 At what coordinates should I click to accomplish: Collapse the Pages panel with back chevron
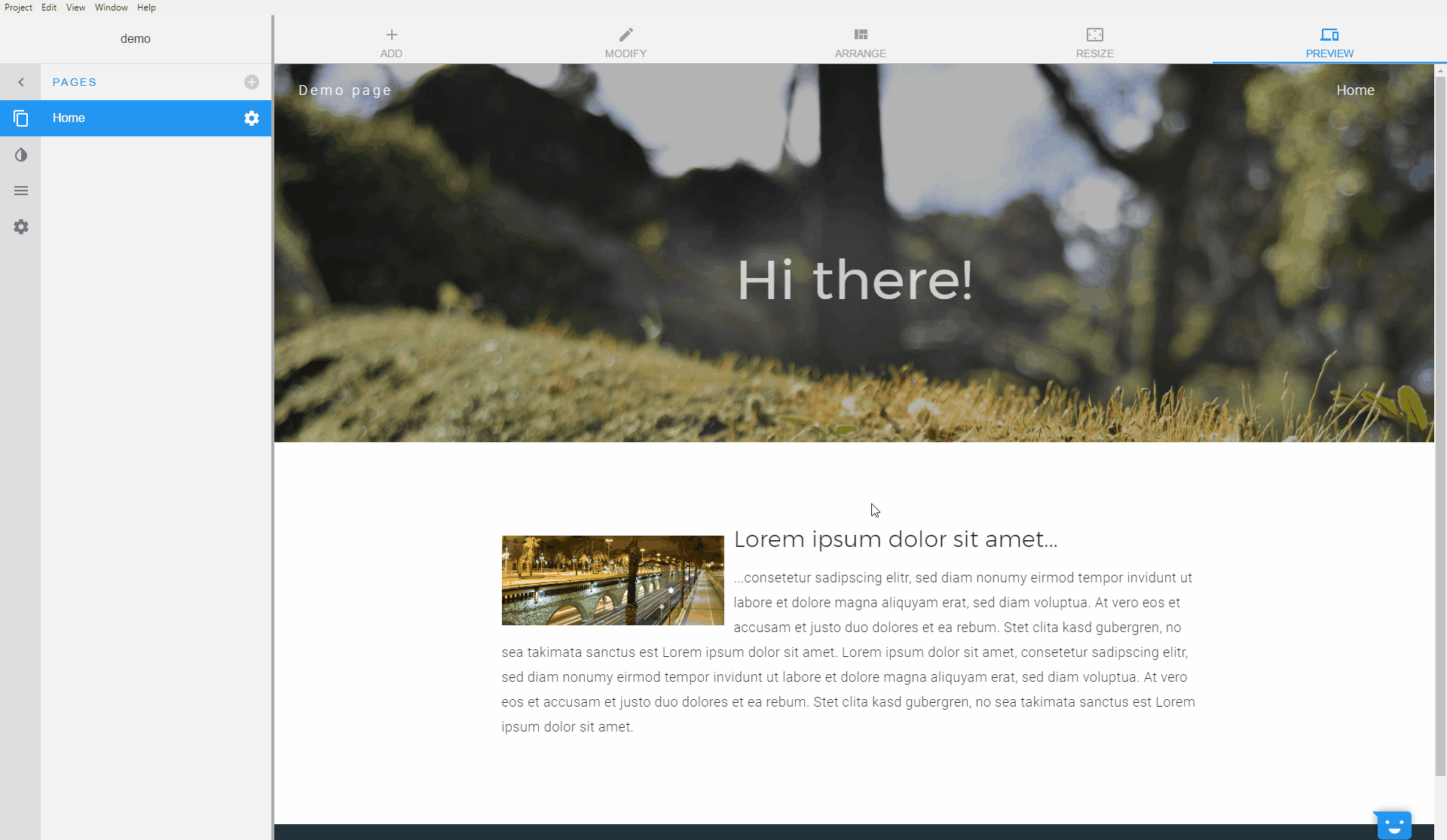click(20, 82)
